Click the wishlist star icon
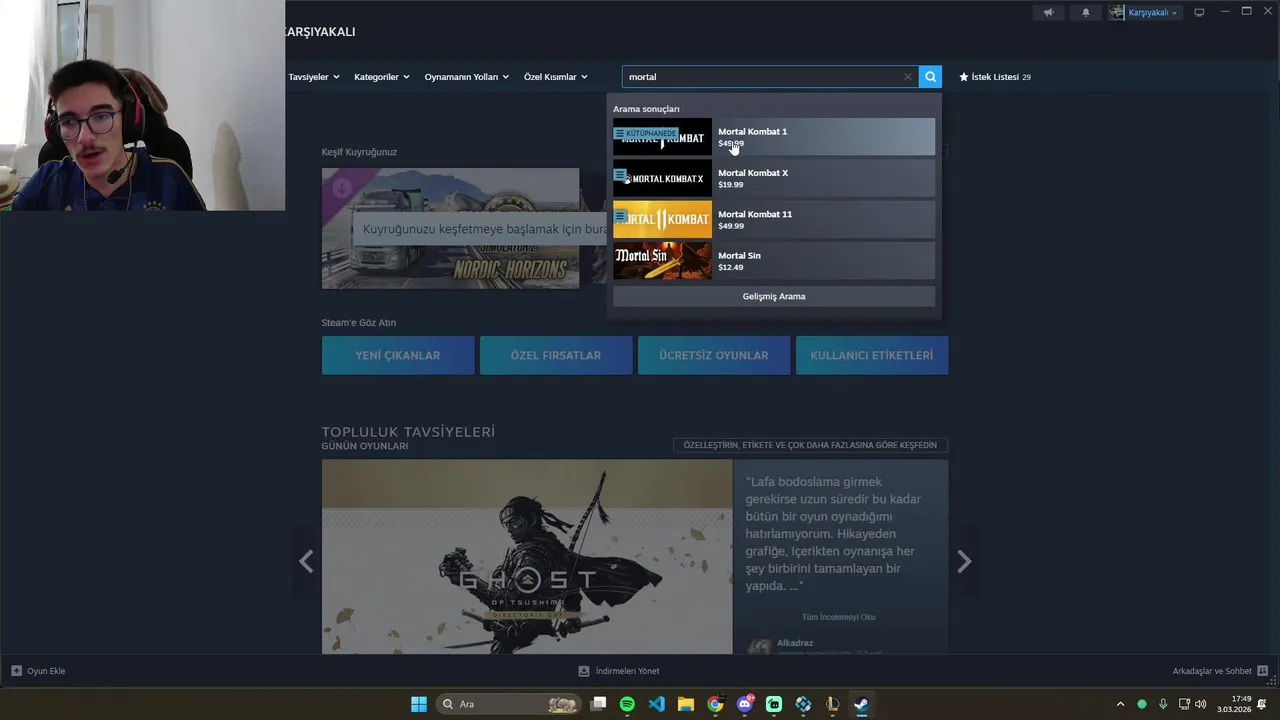1280x720 pixels. [x=964, y=77]
